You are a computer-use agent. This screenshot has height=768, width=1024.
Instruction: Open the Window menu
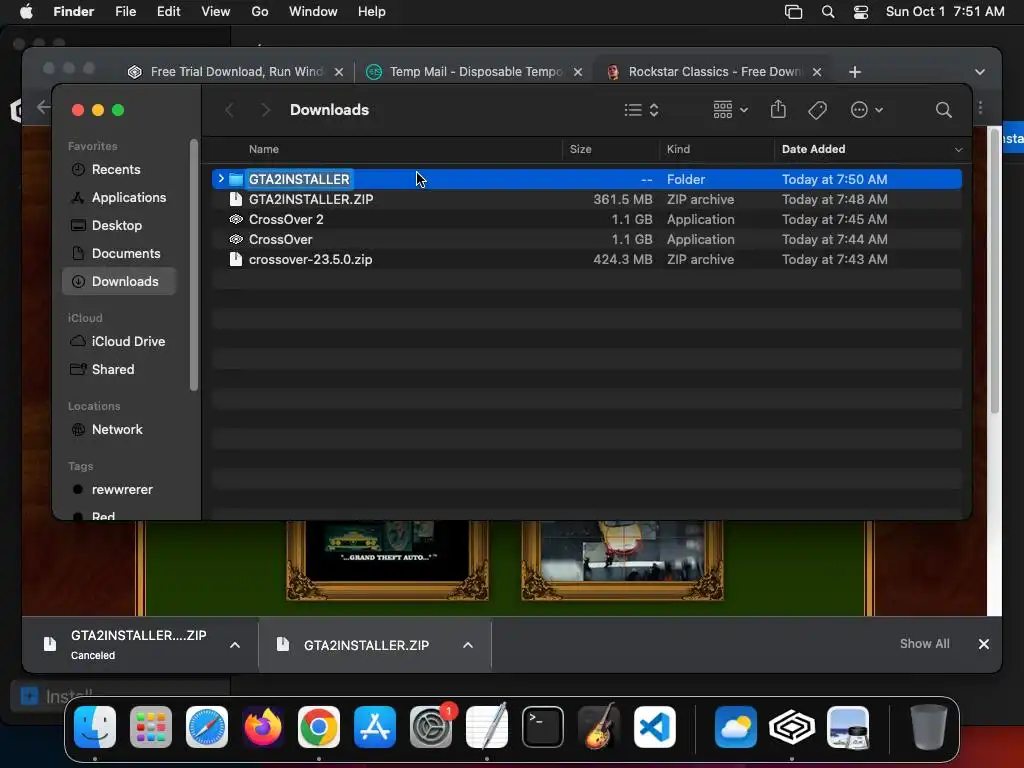click(313, 12)
